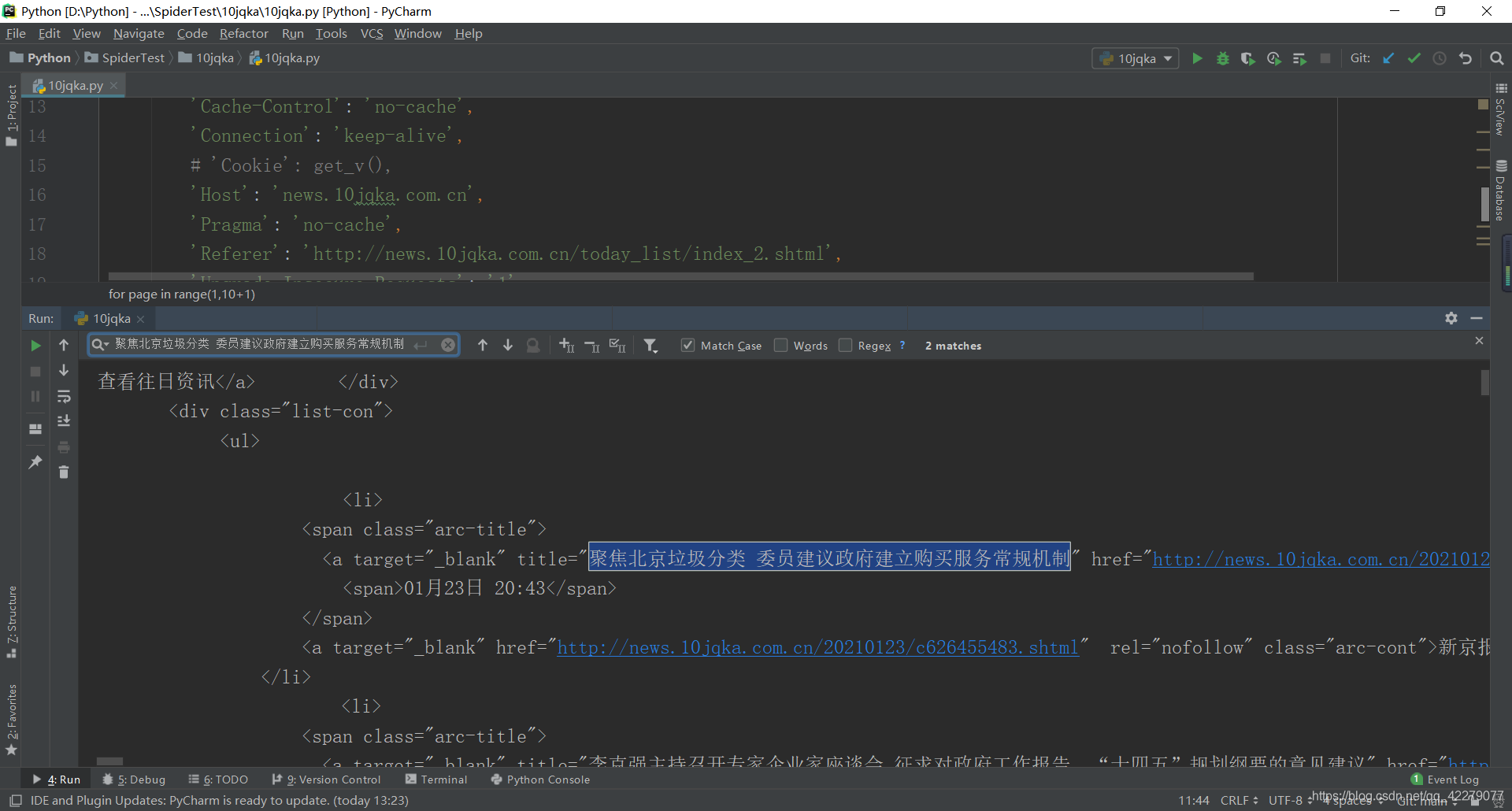The height and width of the screenshot is (811, 1512).
Task: Open the 9: Version Control tool window
Action: coord(326,780)
